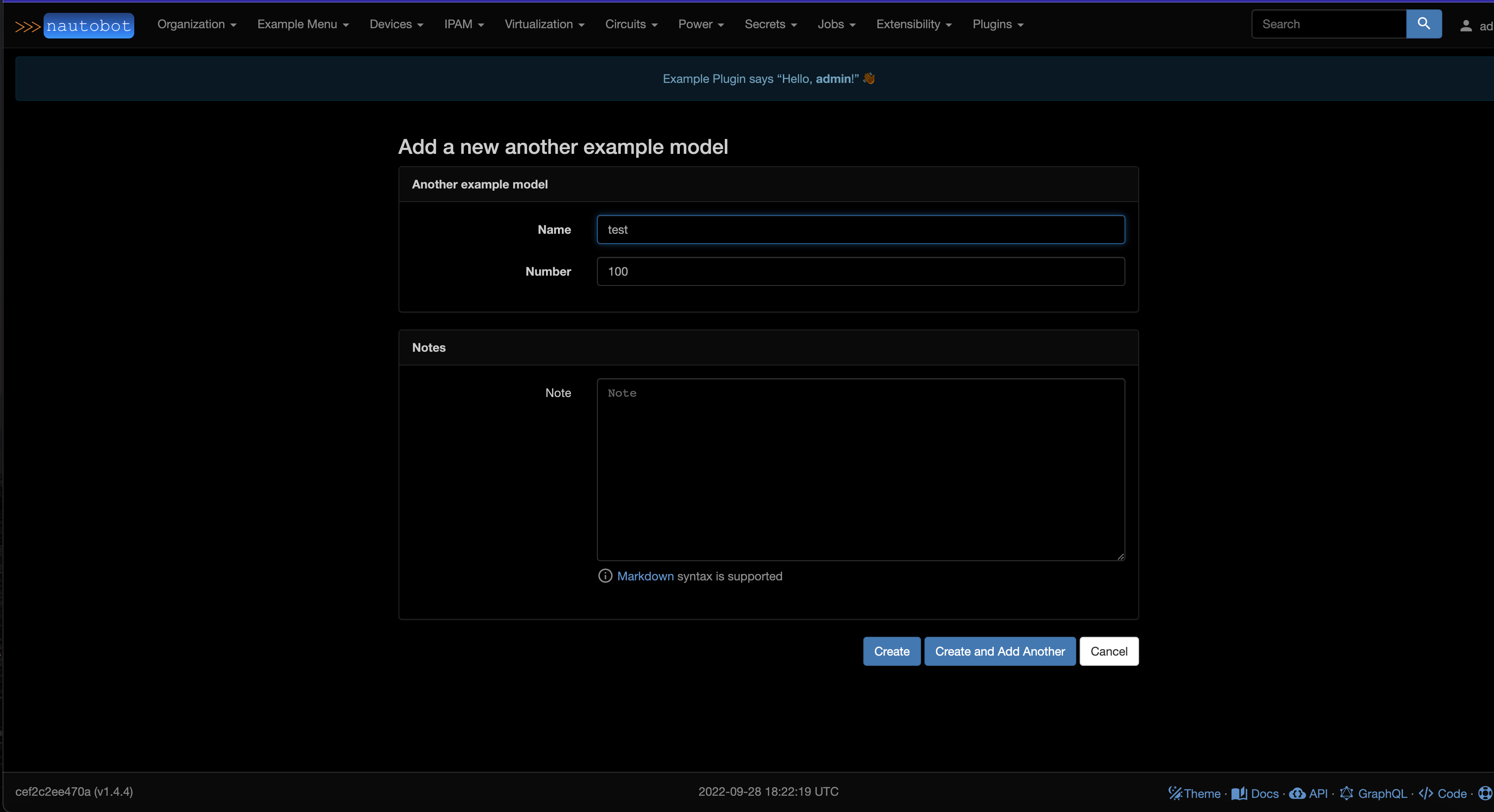Click the search magnifier icon

point(1424,24)
